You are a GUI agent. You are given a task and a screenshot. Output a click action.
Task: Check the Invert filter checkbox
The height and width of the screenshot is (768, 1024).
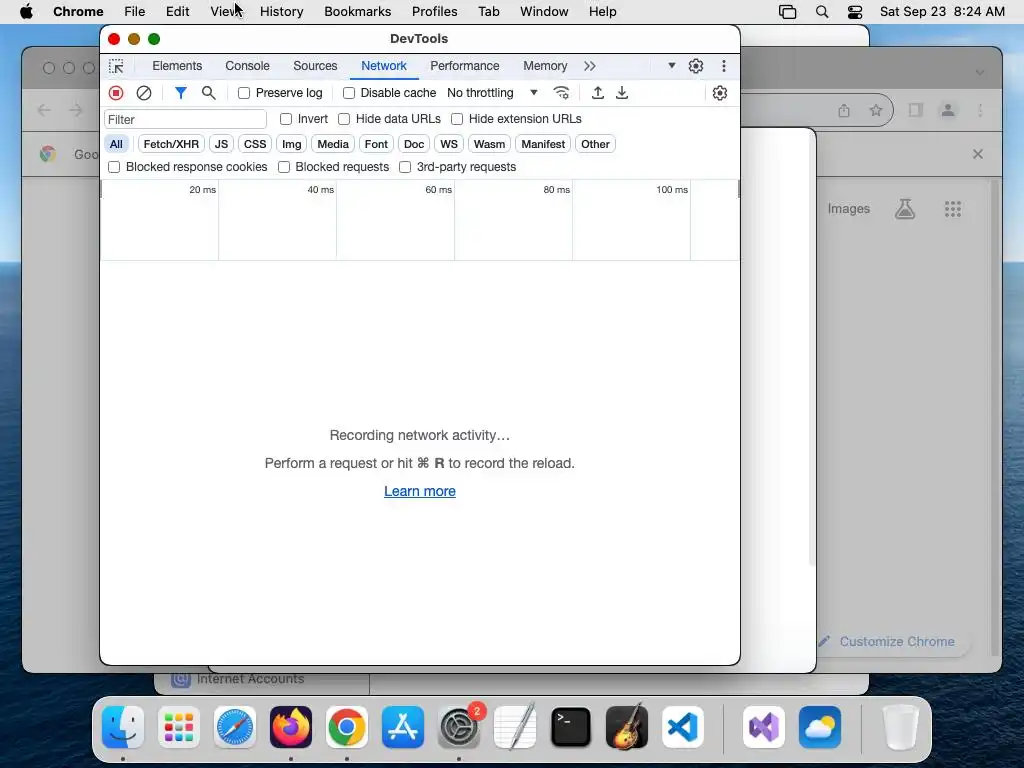(285, 119)
